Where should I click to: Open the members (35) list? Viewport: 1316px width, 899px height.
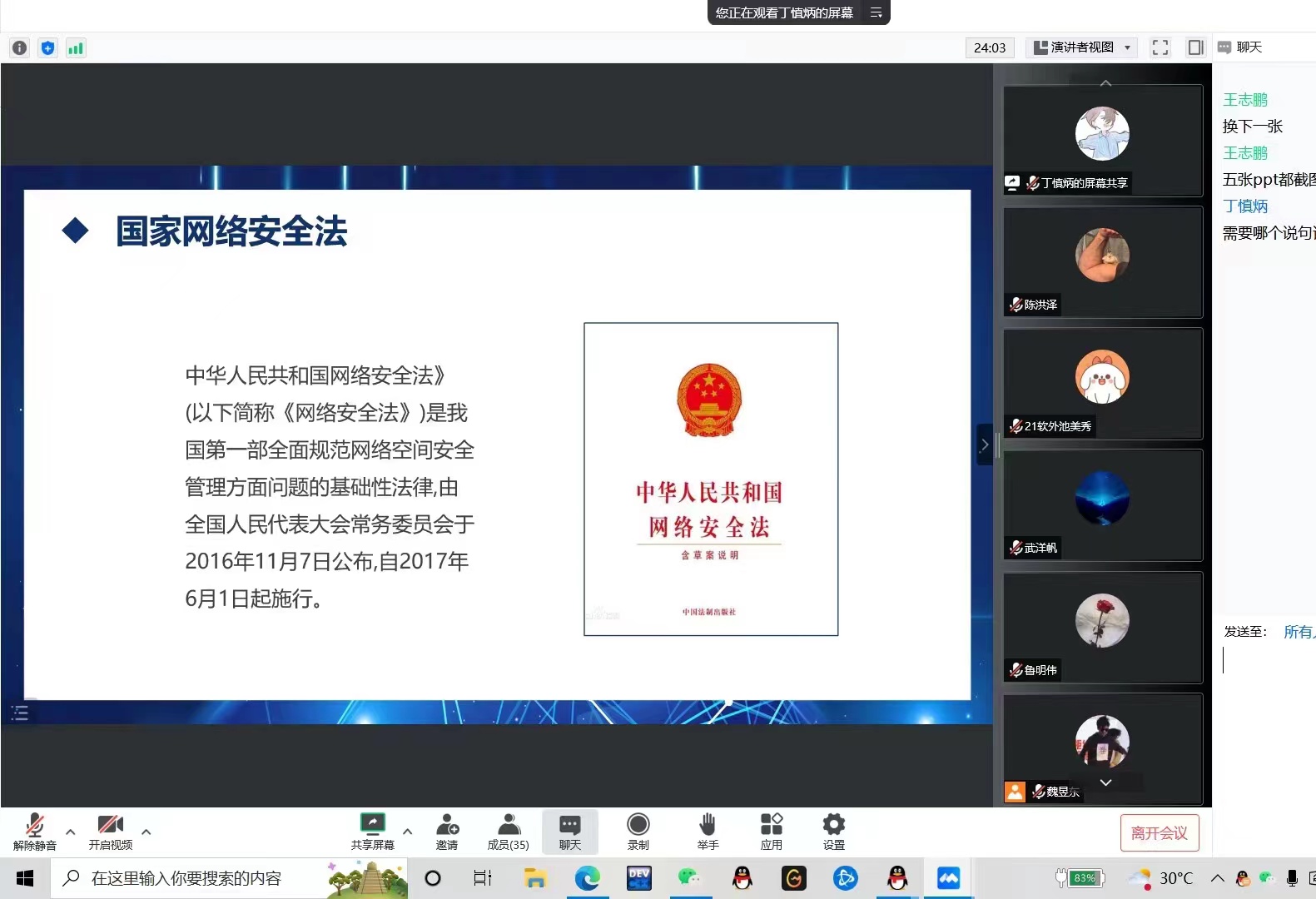pyautogui.click(x=508, y=831)
